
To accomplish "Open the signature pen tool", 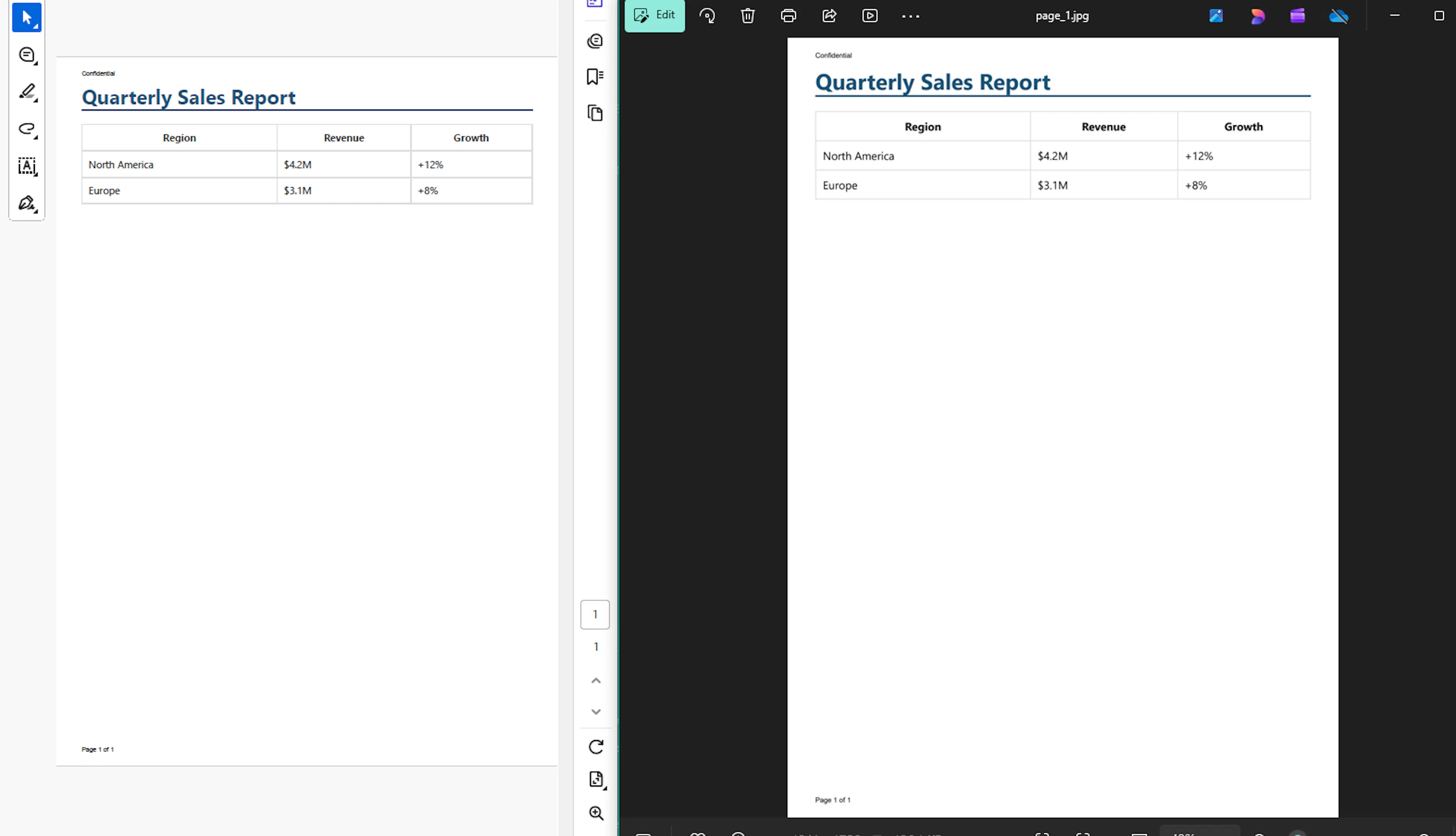I will (x=27, y=203).
